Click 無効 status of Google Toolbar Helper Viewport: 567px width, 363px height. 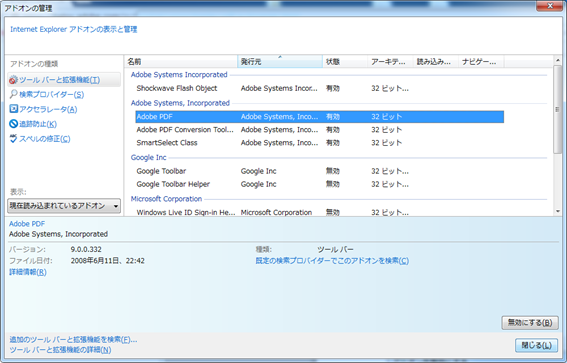[x=333, y=184]
